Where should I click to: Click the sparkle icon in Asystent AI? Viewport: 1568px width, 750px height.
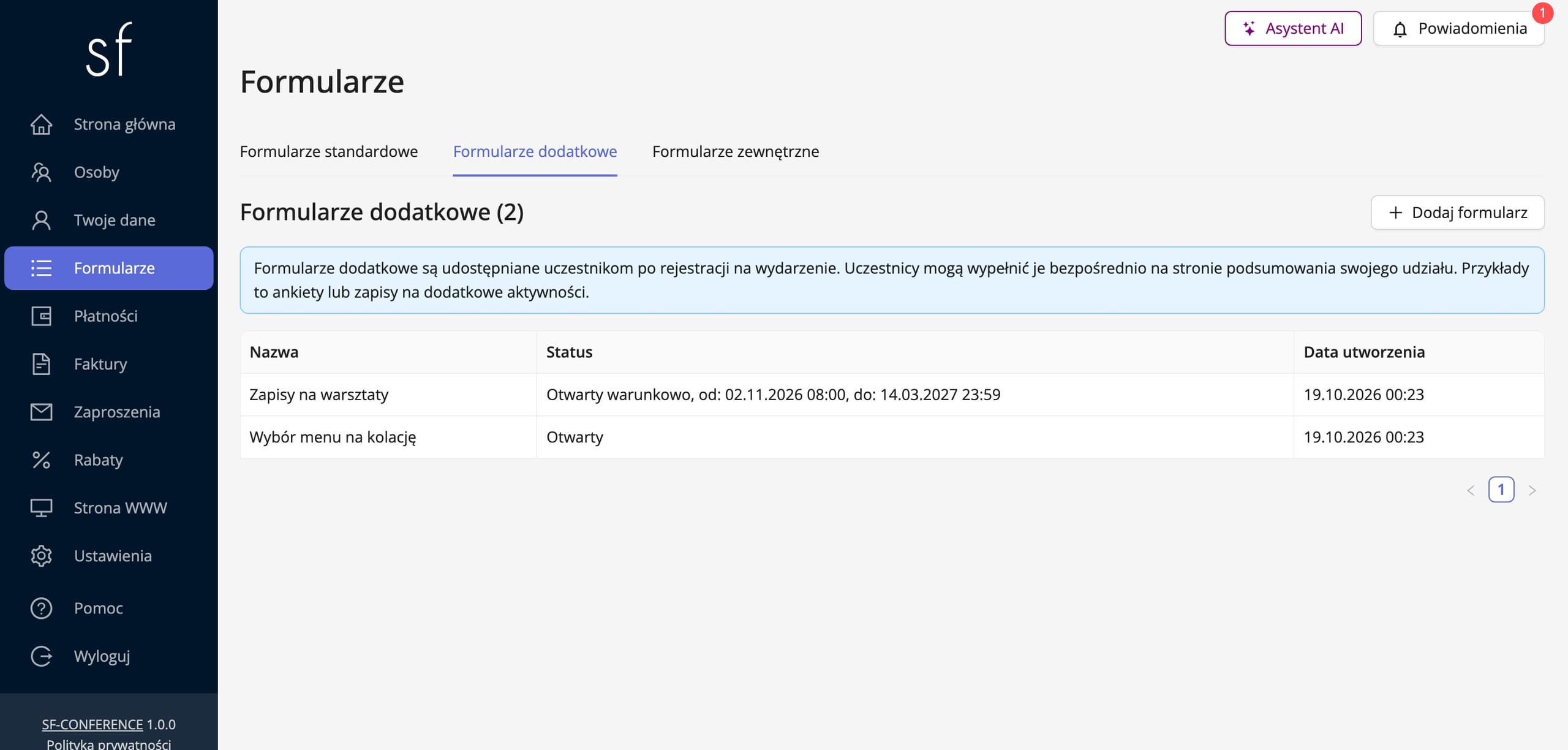point(1249,28)
